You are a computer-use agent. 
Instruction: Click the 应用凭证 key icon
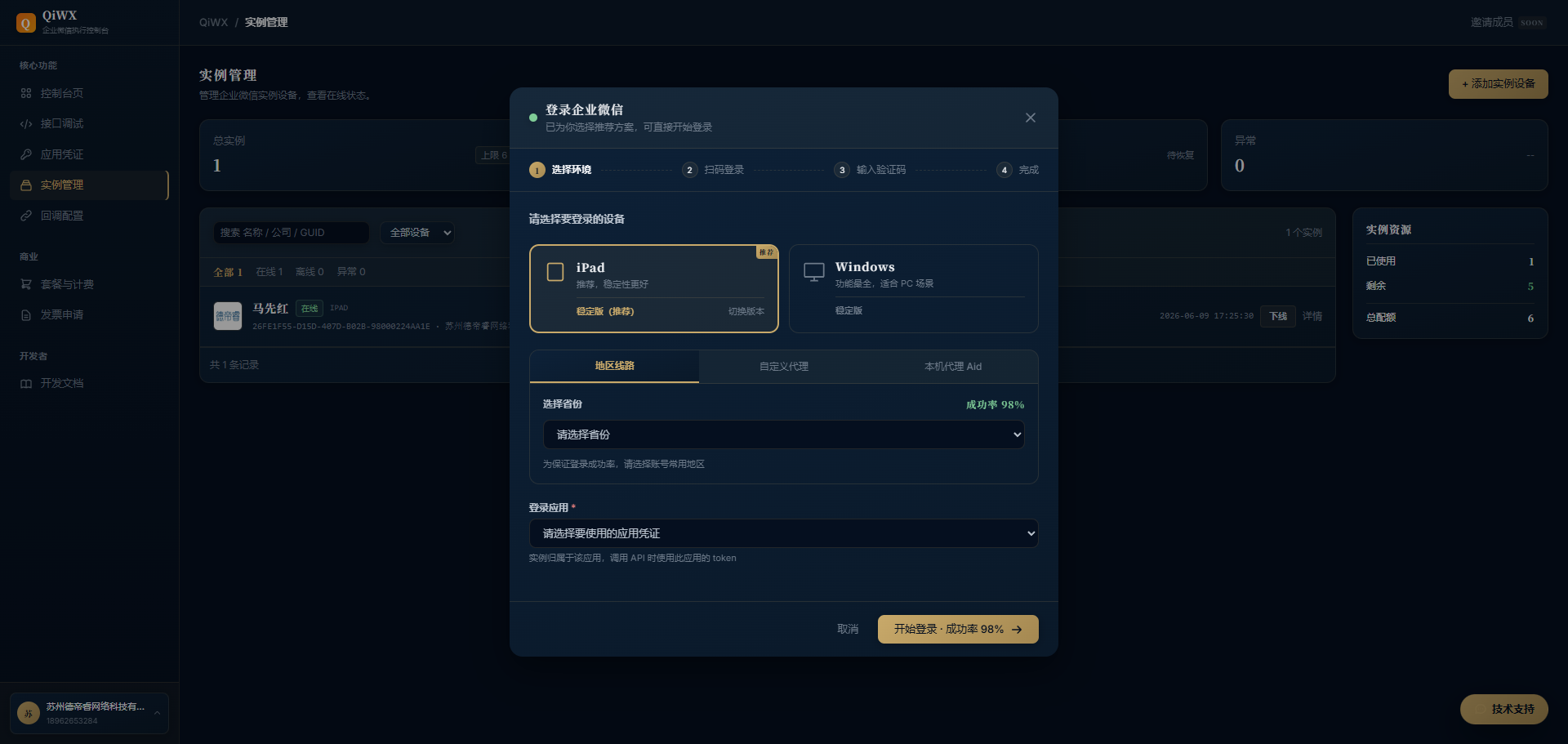click(26, 154)
